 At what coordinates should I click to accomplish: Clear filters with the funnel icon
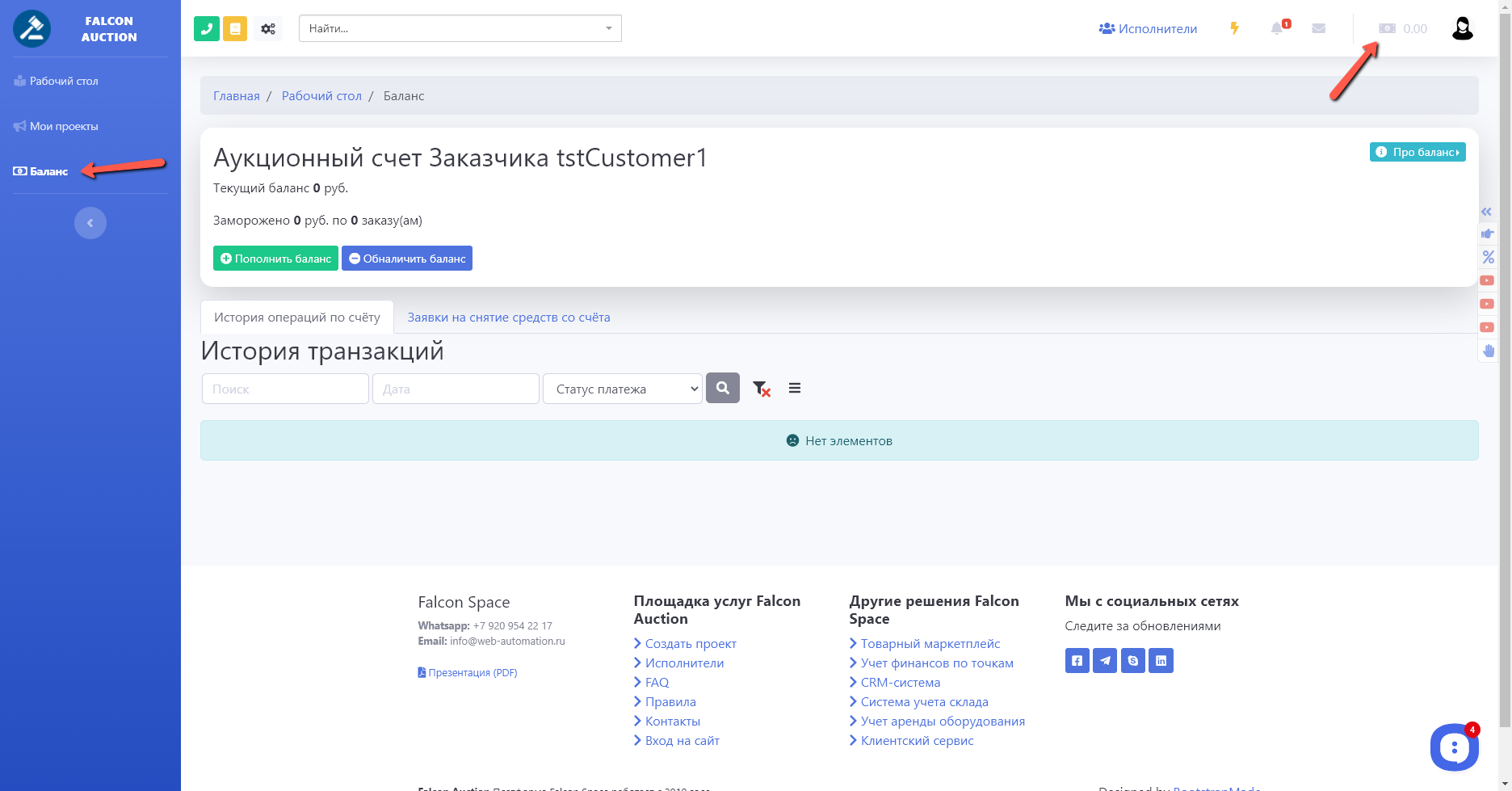(761, 389)
